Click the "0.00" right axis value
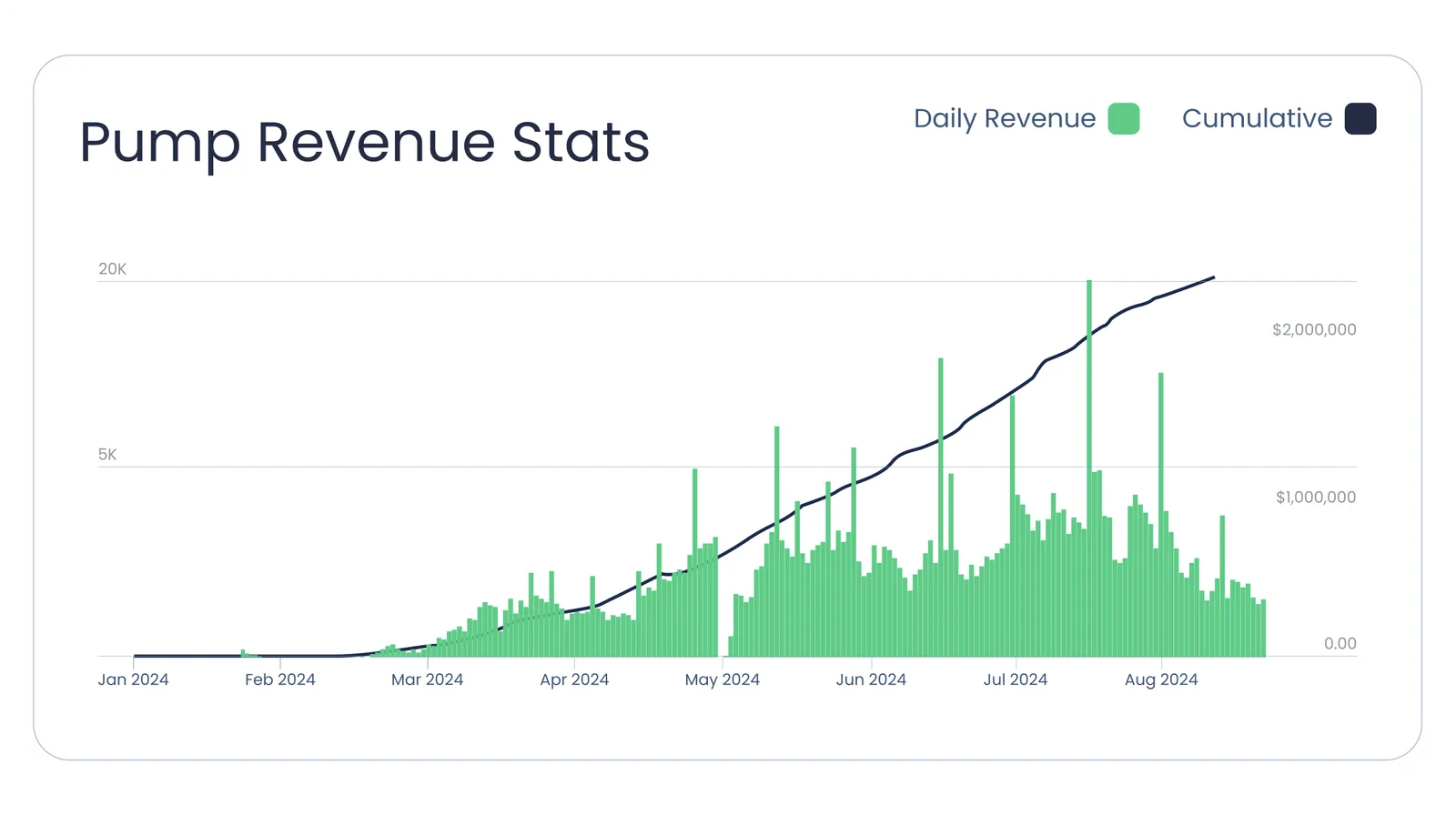The width and height of the screenshot is (1456, 815). [x=1340, y=644]
